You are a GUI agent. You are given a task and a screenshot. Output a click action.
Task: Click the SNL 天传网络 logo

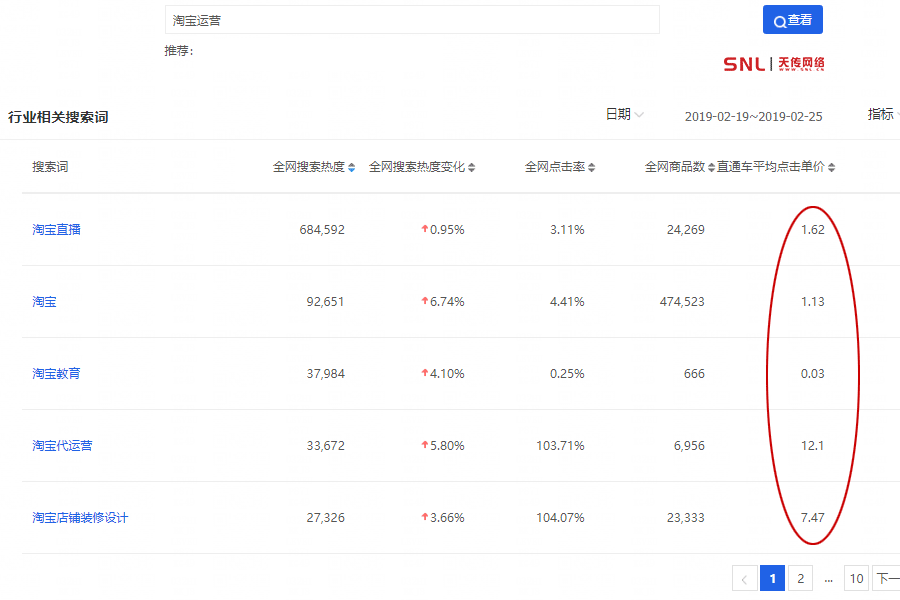click(x=775, y=63)
